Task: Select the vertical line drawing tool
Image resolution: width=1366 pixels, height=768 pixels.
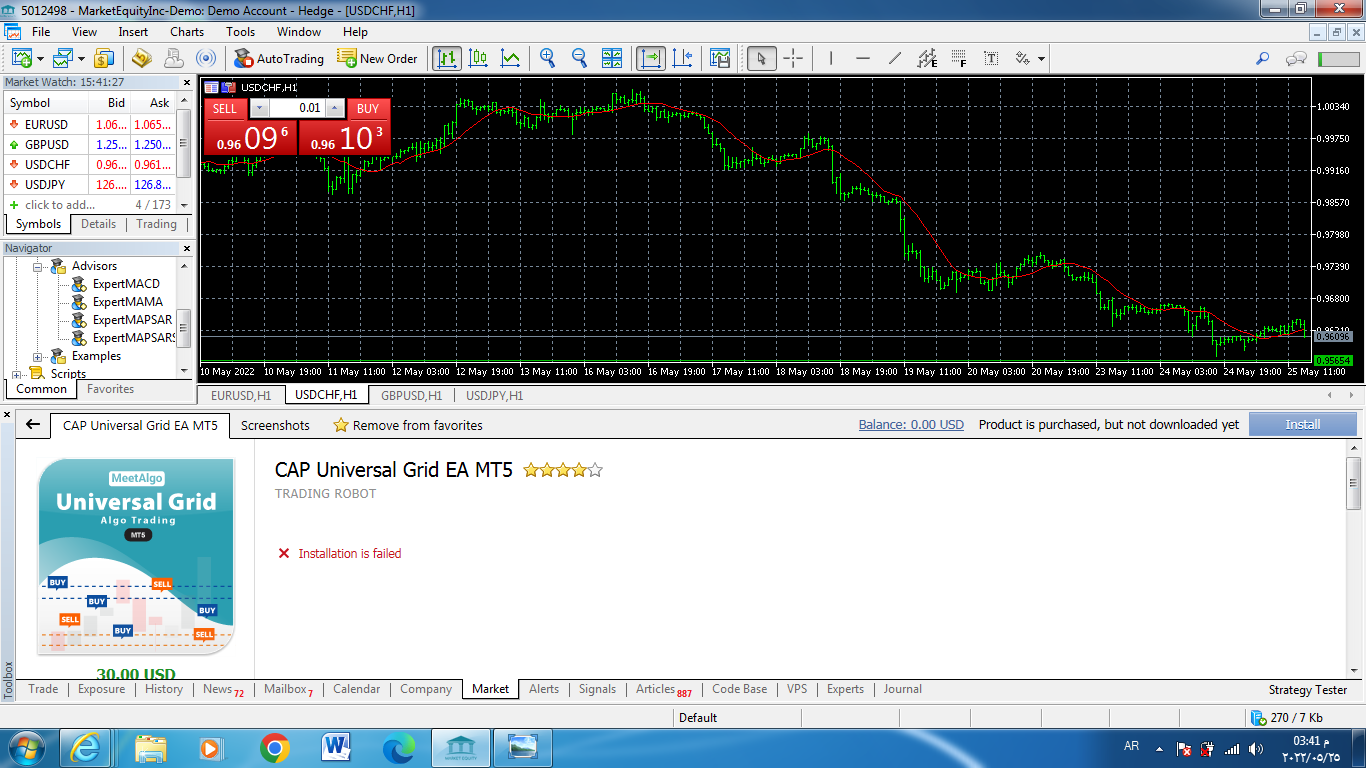Action: (x=831, y=58)
